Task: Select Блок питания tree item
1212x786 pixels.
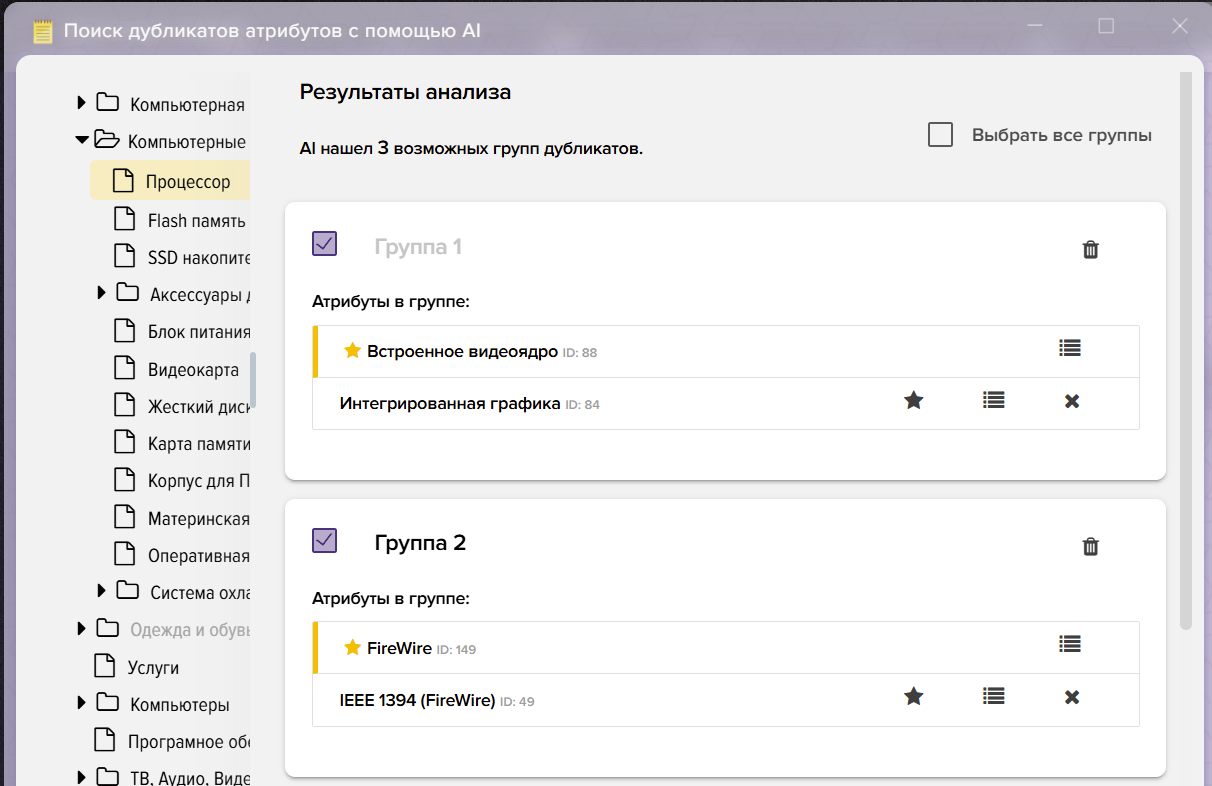Action: (199, 332)
